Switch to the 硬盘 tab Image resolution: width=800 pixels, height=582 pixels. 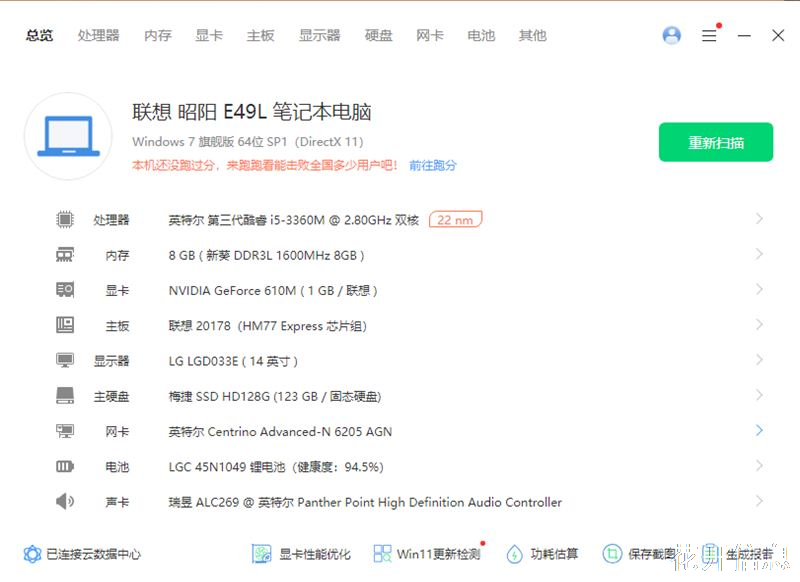pyautogui.click(x=379, y=35)
